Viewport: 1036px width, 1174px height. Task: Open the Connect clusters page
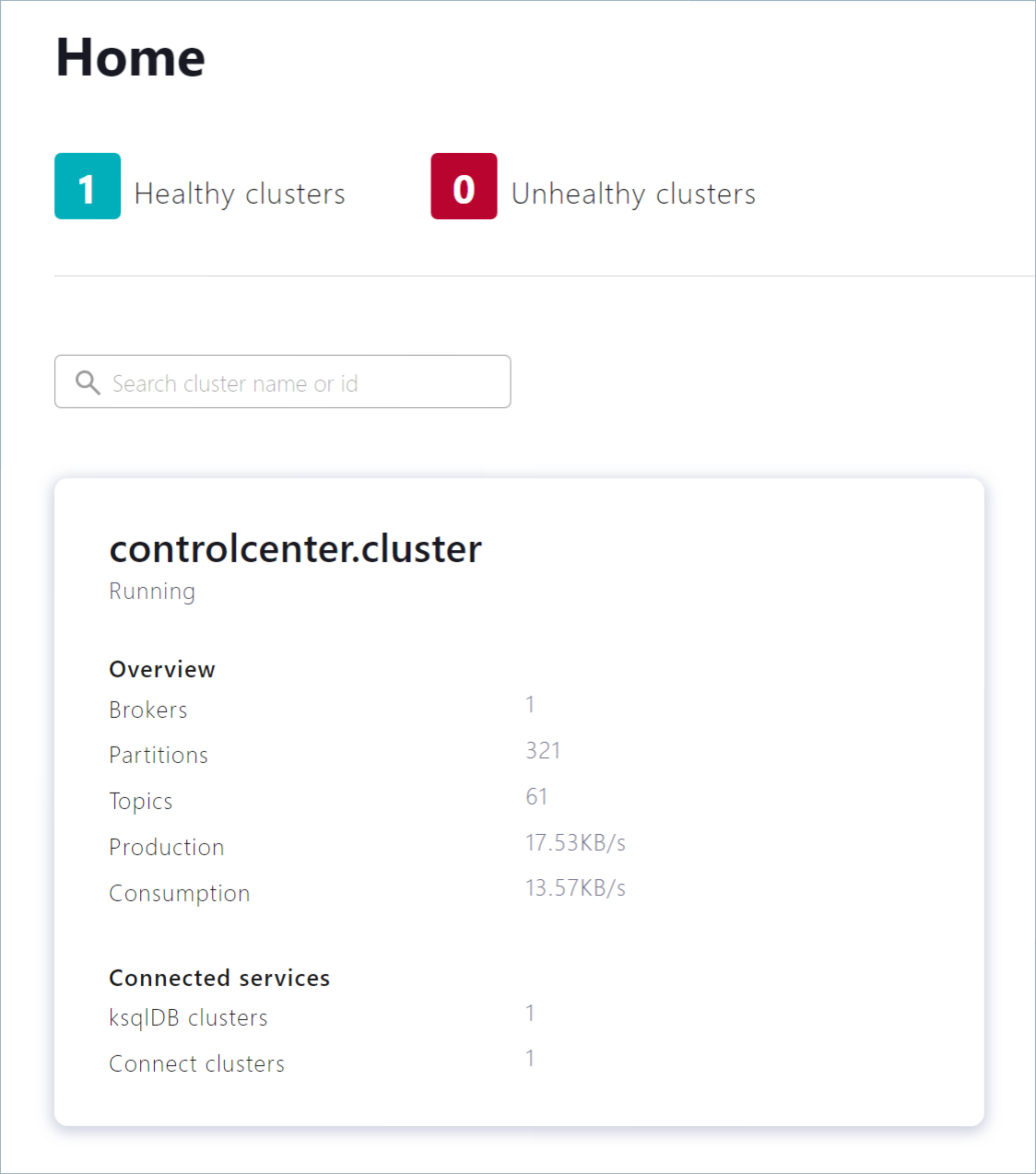click(196, 1063)
